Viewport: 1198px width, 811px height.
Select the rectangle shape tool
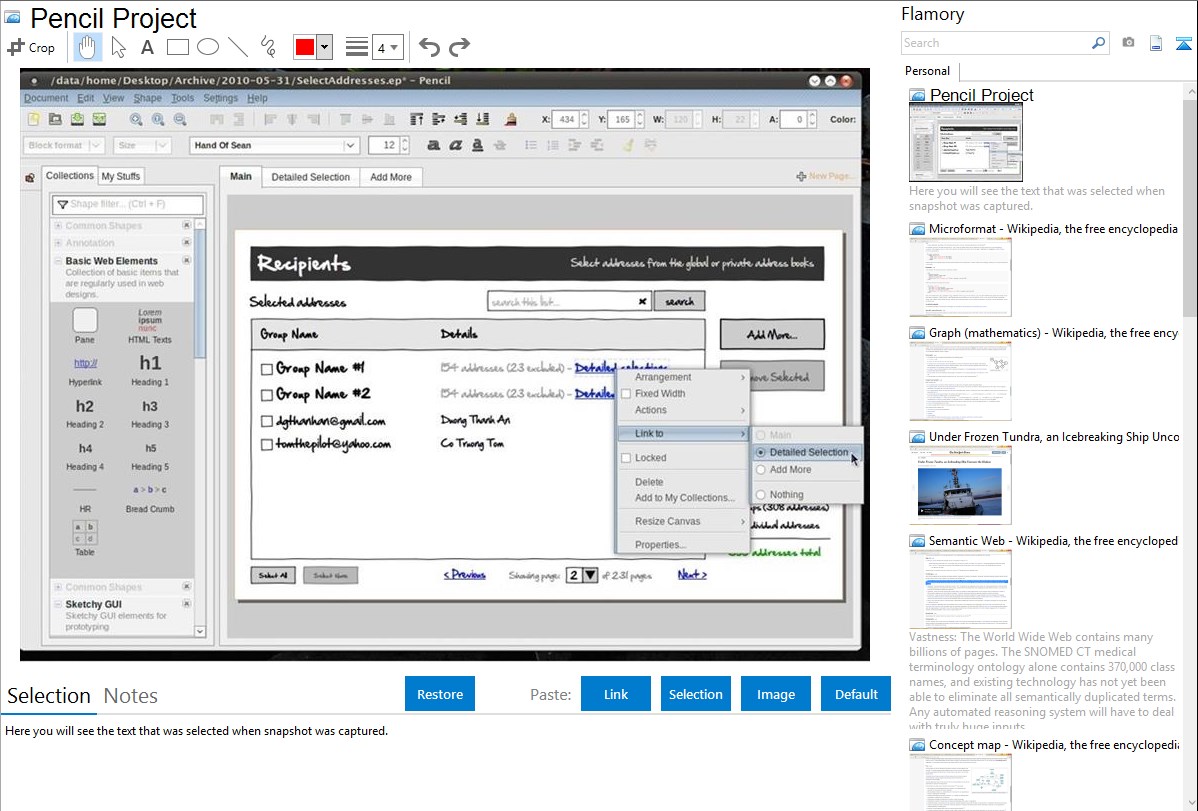178,47
